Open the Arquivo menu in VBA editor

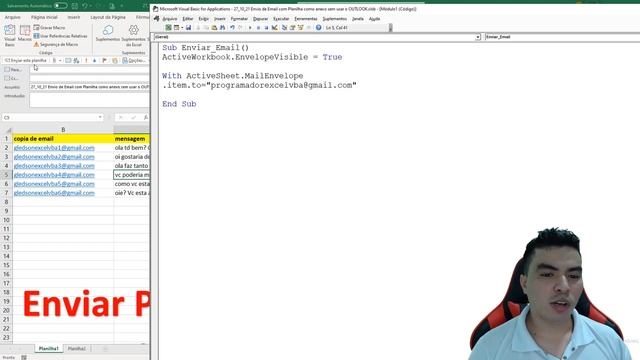(x=170, y=19)
